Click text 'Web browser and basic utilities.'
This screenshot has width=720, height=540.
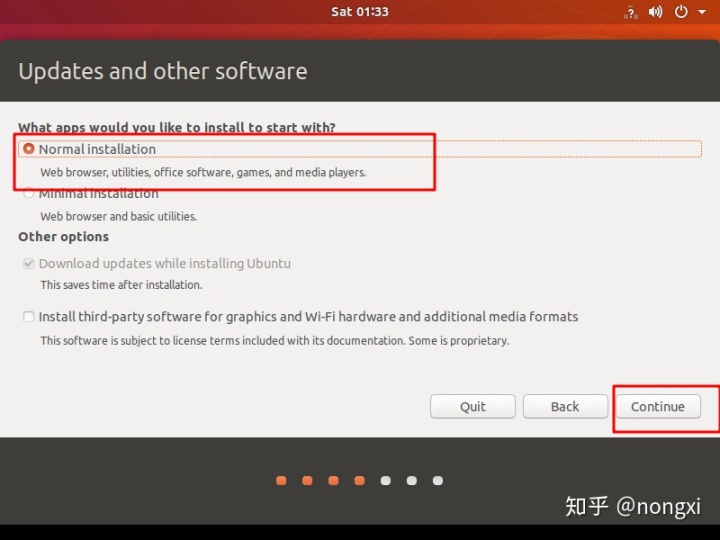(118, 216)
